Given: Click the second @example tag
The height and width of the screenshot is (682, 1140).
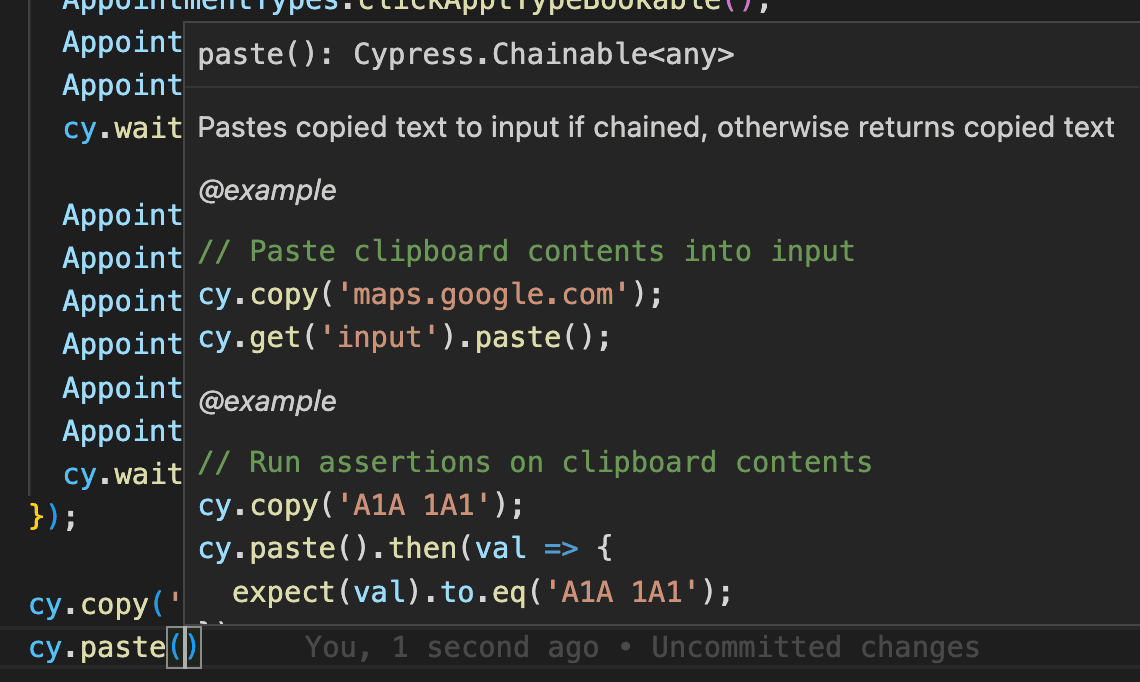Looking at the screenshot, I should [267, 401].
